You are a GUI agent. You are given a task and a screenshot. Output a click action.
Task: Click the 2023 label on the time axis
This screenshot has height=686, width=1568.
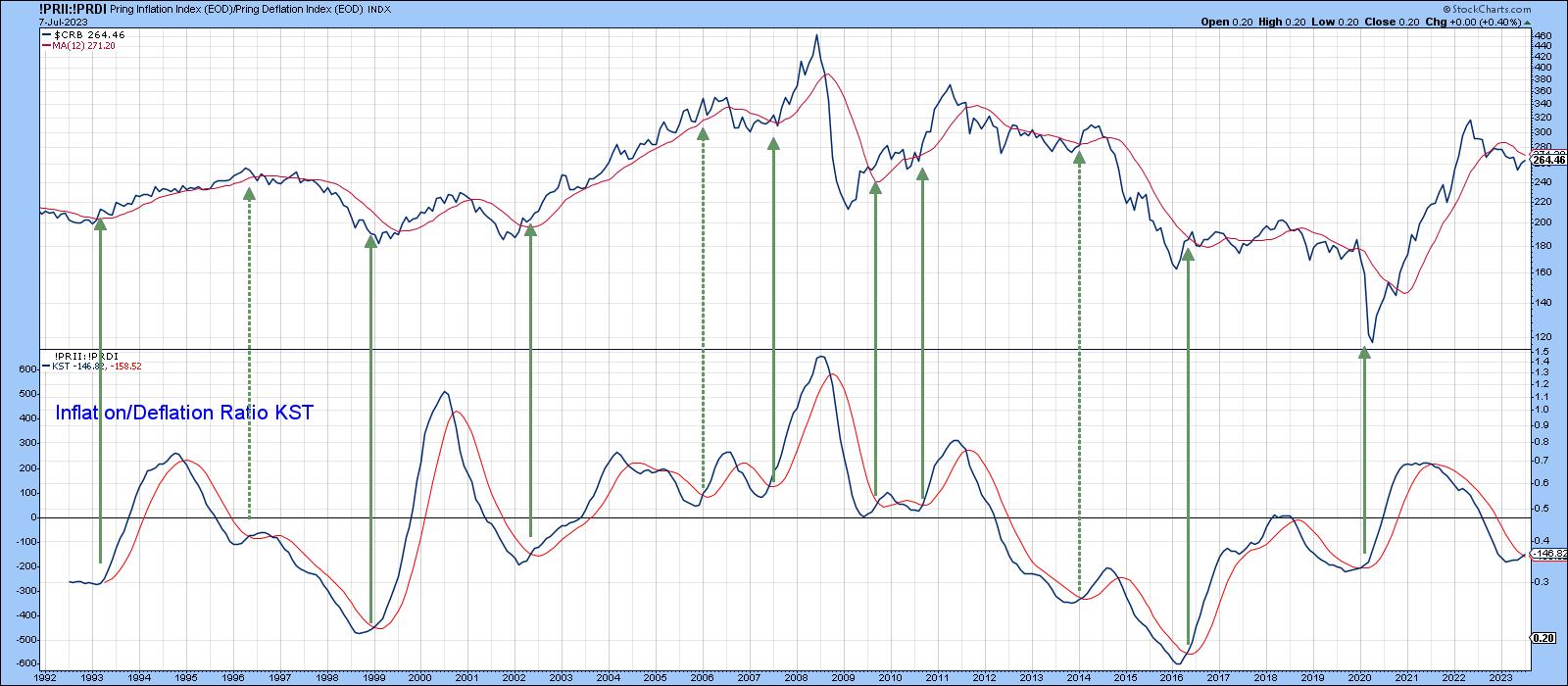pyautogui.click(x=1498, y=677)
